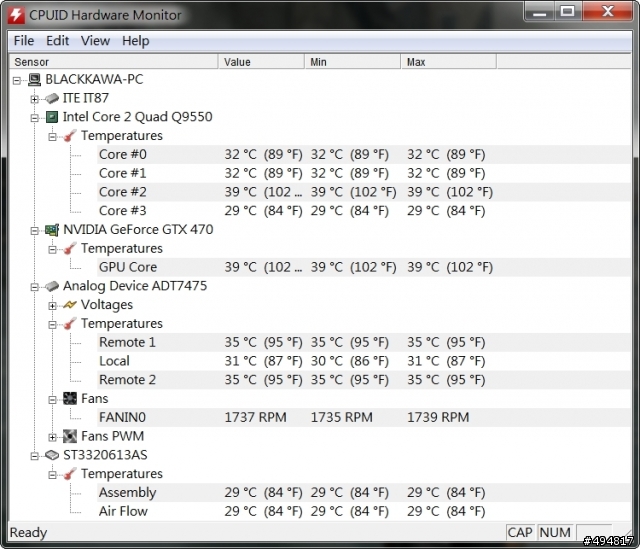Select the Air Flow temperature row

click(x=363, y=511)
